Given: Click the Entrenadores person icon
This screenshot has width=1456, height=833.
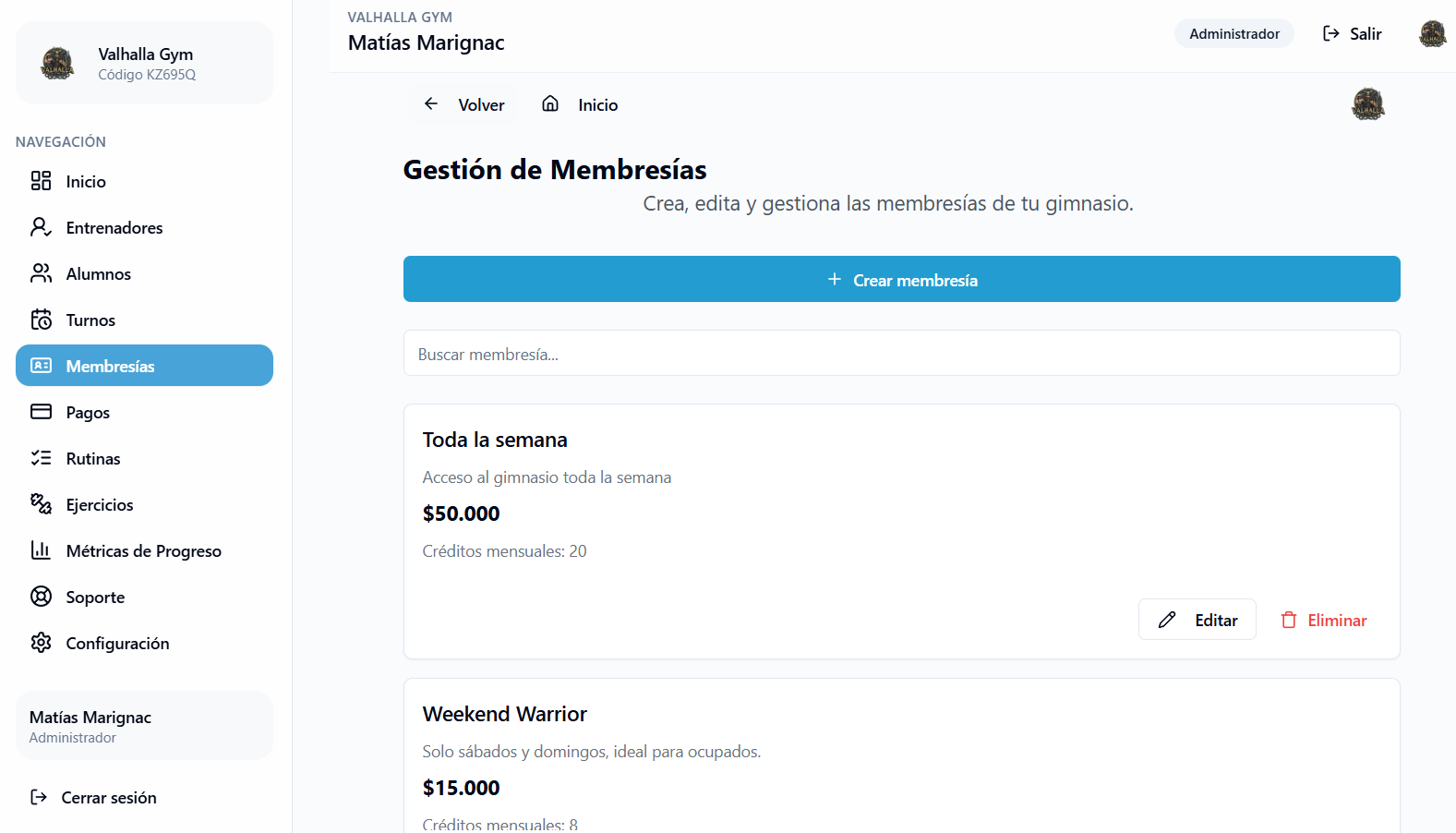Looking at the screenshot, I should click(42, 227).
